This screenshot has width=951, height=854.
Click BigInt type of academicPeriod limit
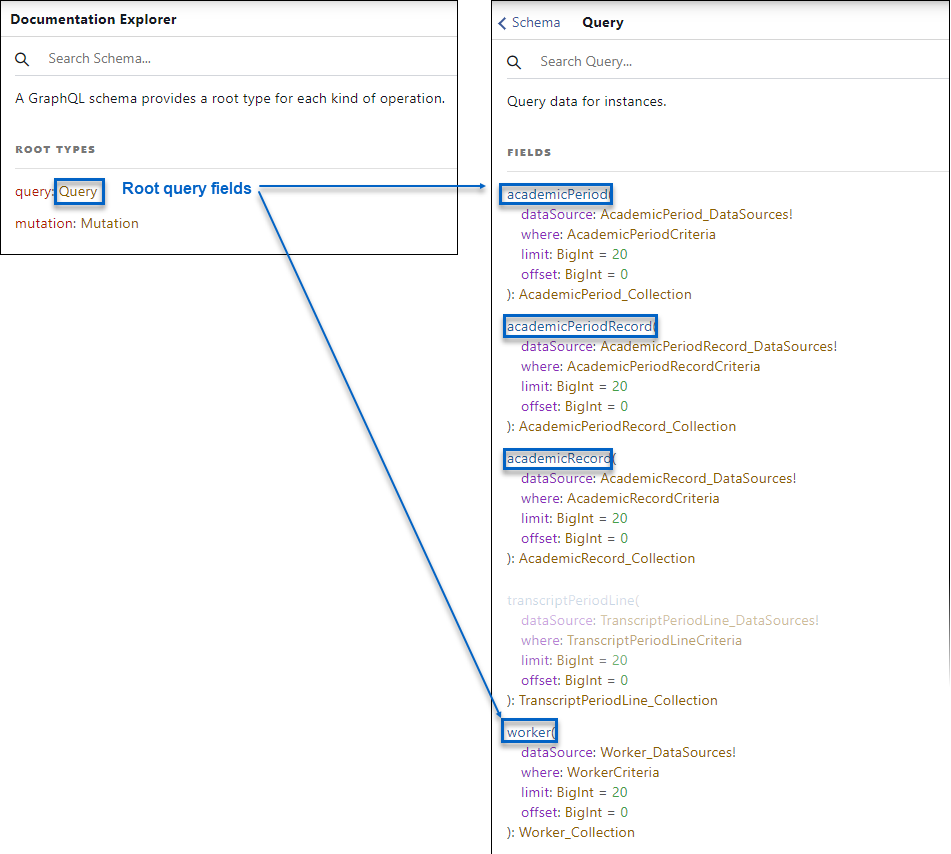click(x=575, y=255)
